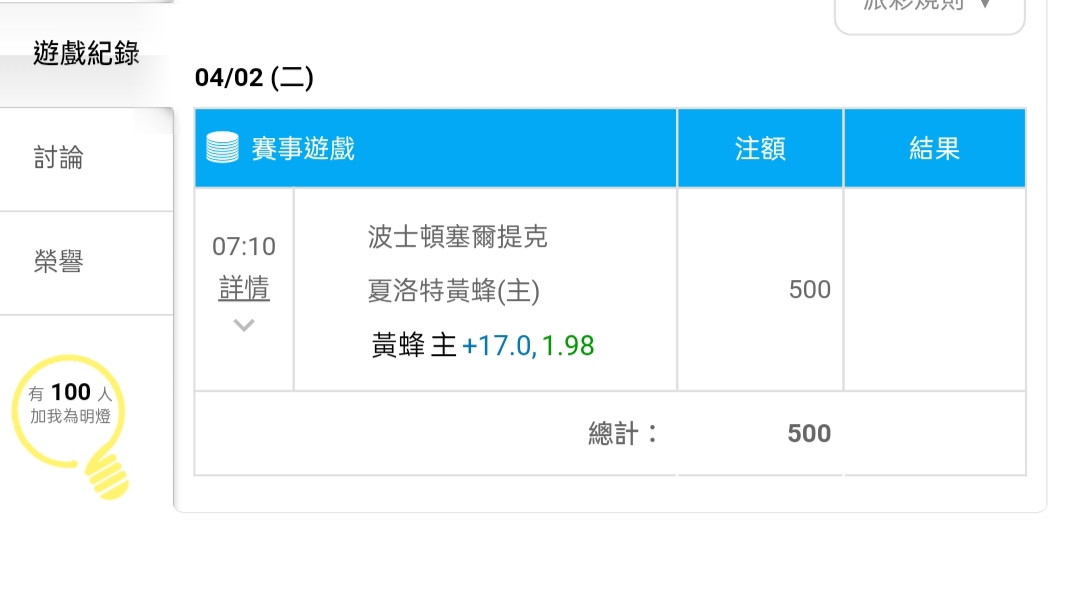
Task: Click the 07:10 game time
Action: tap(244, 246)
